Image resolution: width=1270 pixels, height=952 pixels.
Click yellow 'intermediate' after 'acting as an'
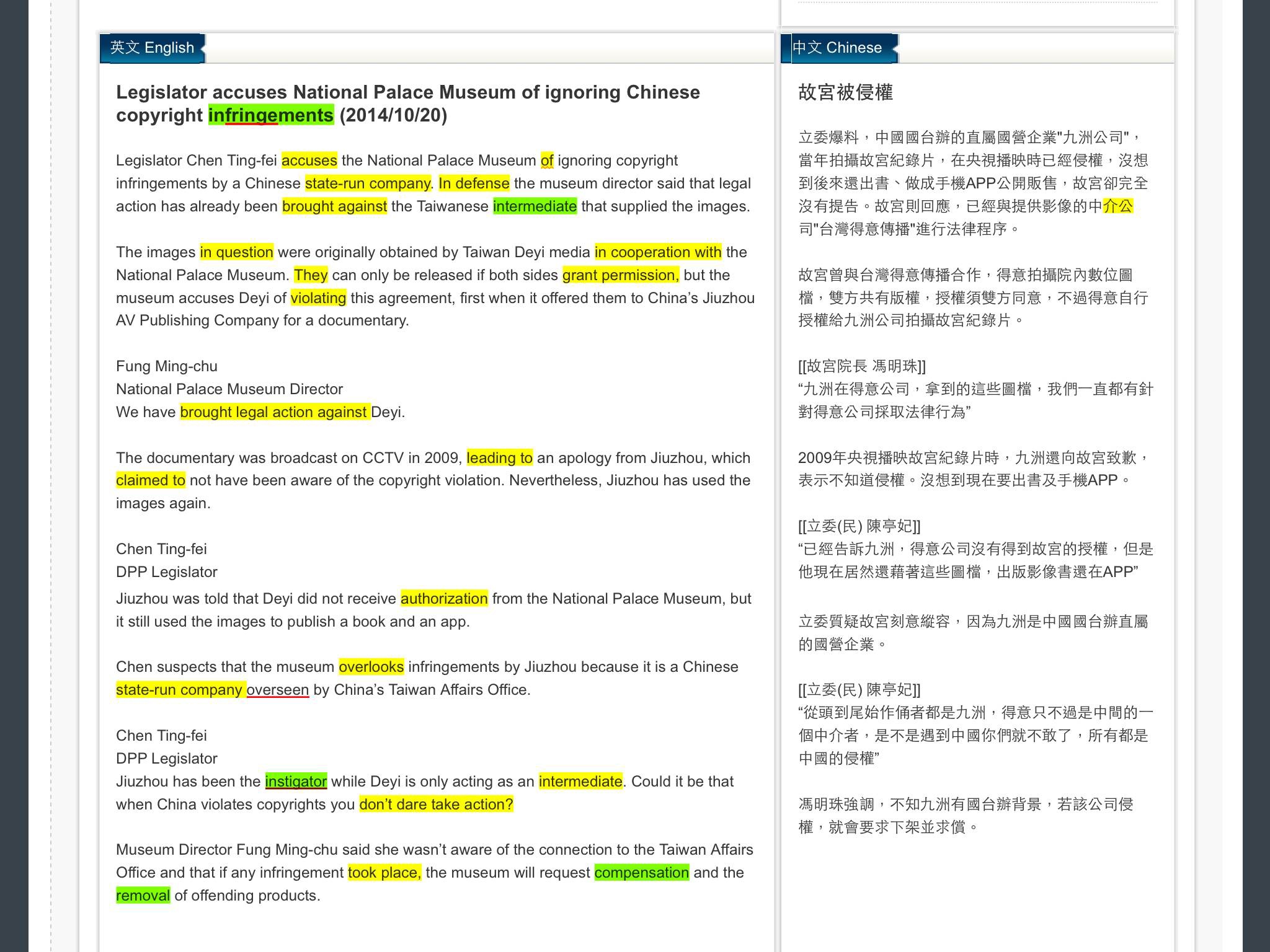click(580, 782)
